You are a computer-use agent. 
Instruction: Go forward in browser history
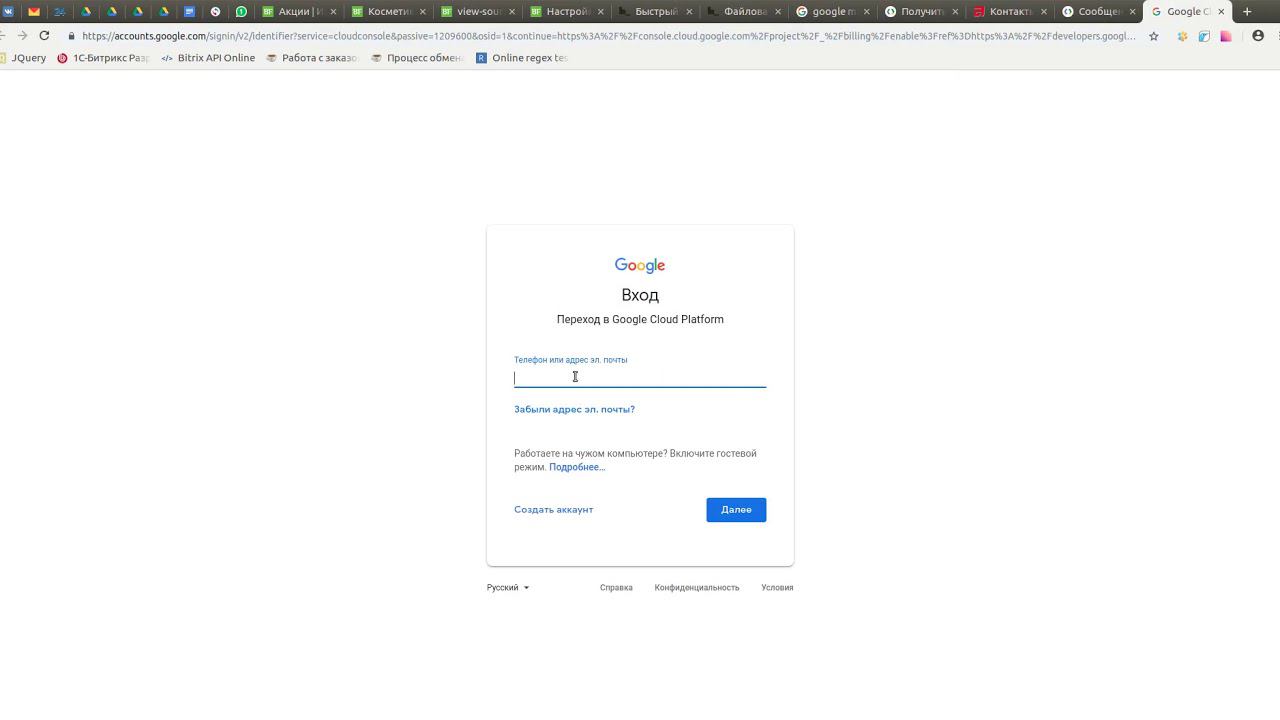pos(21,35)
